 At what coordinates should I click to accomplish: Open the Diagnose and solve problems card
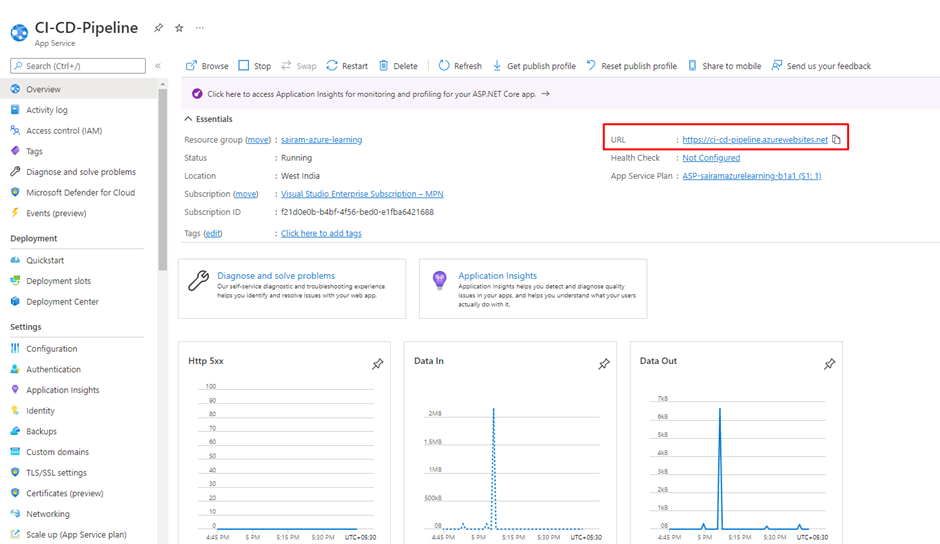[x=292, y=288]
